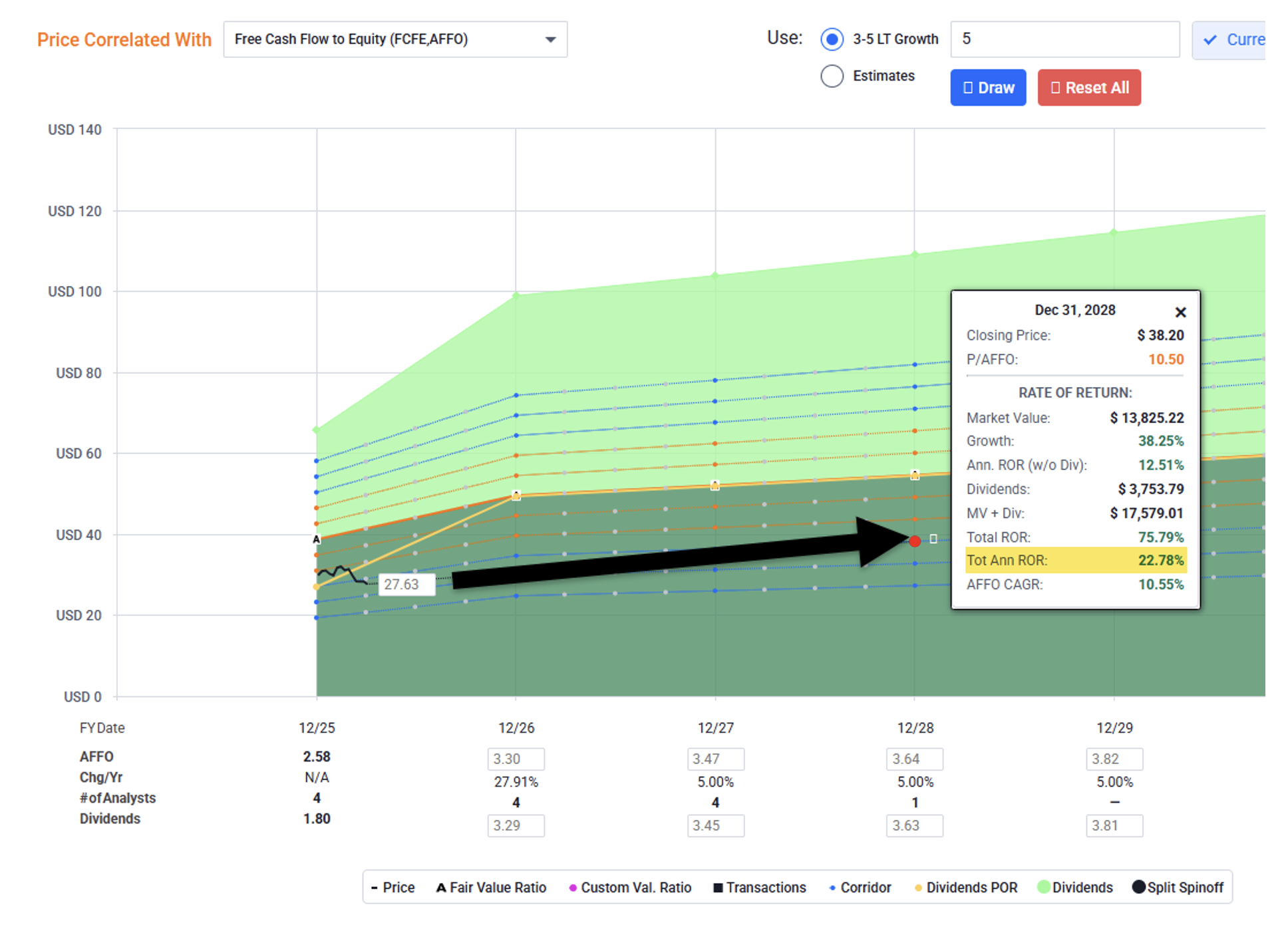
Task: Toggle Transactions legend square
Action: [718, 888]
